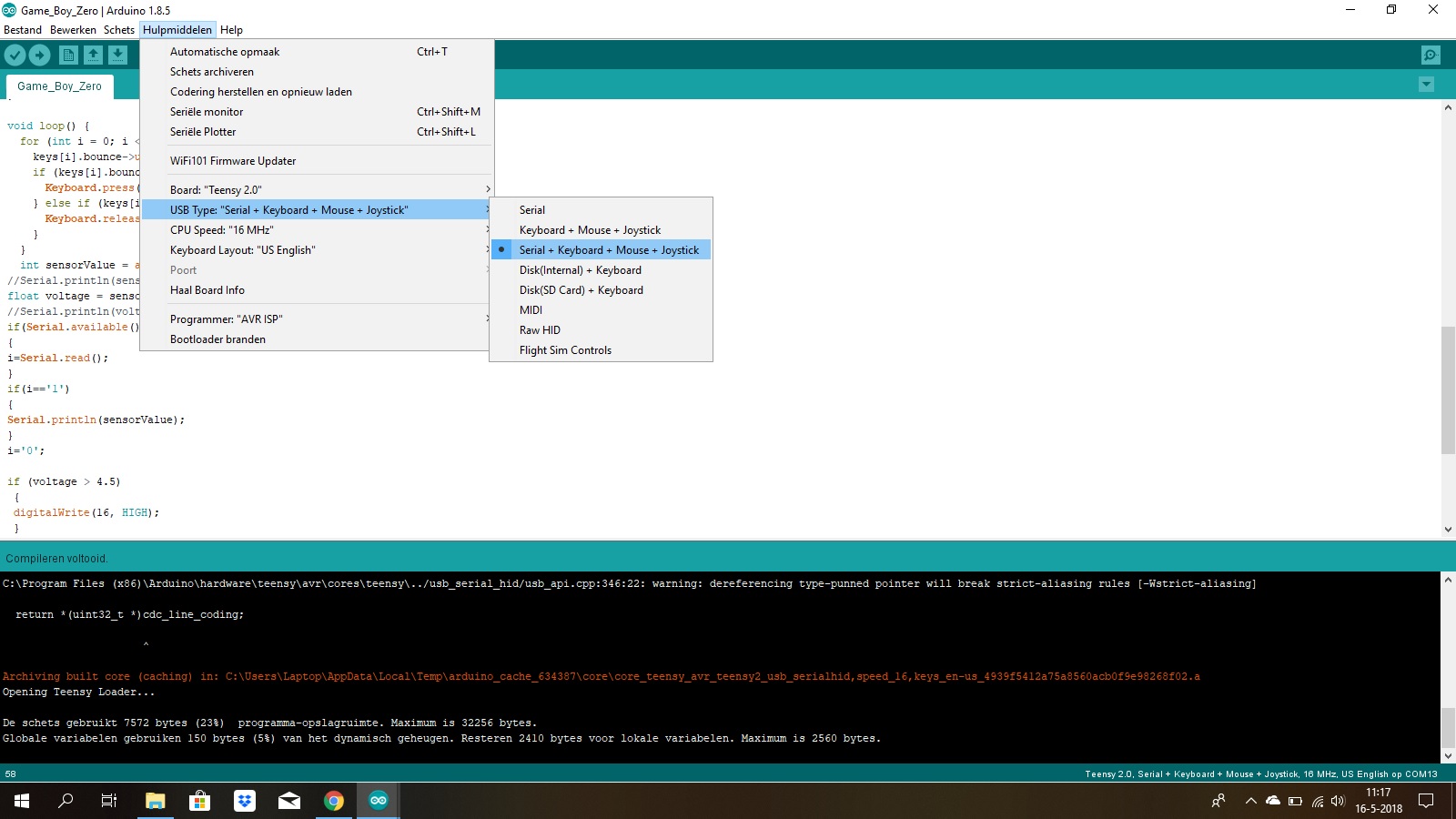Open the People icon in the tray
This screenshot has height=819, width=1456.
point(1218,801)
